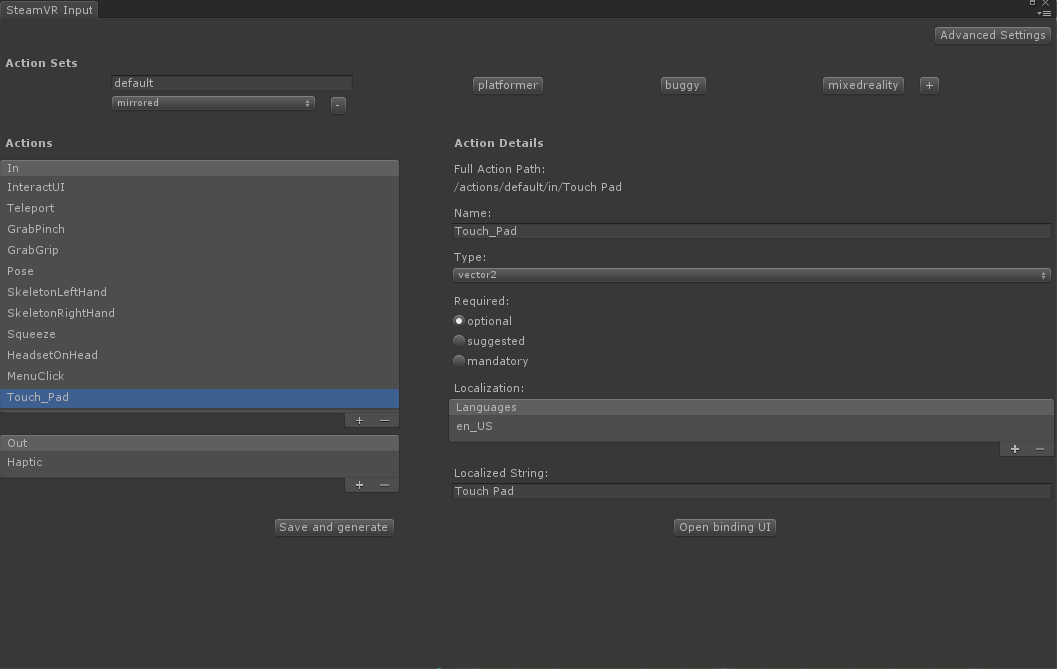Switch to the platformer action set
This screenshot has width=1057, height=669.
point(507,85)
